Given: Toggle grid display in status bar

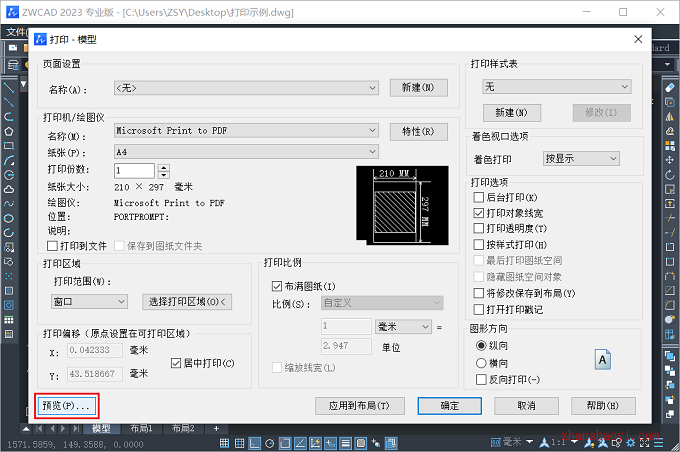Looking at the screenshot, I should (x=239, y=443).
